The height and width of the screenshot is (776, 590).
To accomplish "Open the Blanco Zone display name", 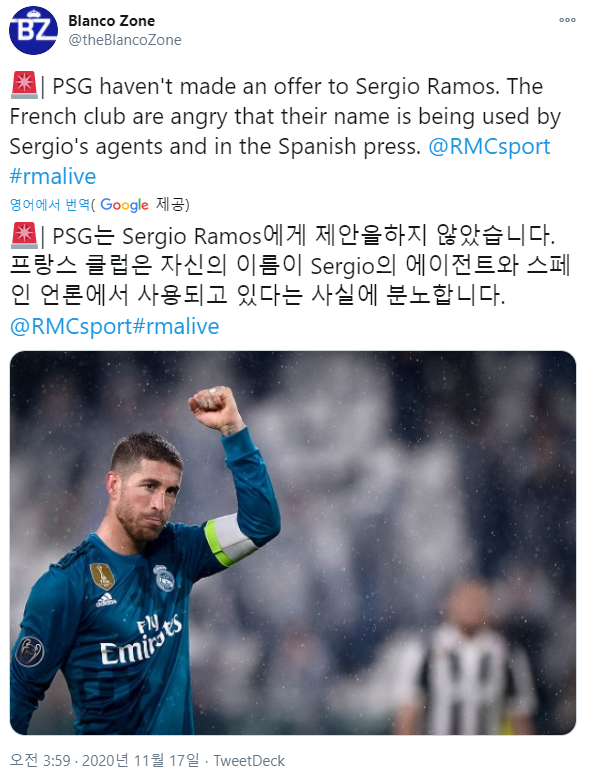I will click(x=111, y=21).
